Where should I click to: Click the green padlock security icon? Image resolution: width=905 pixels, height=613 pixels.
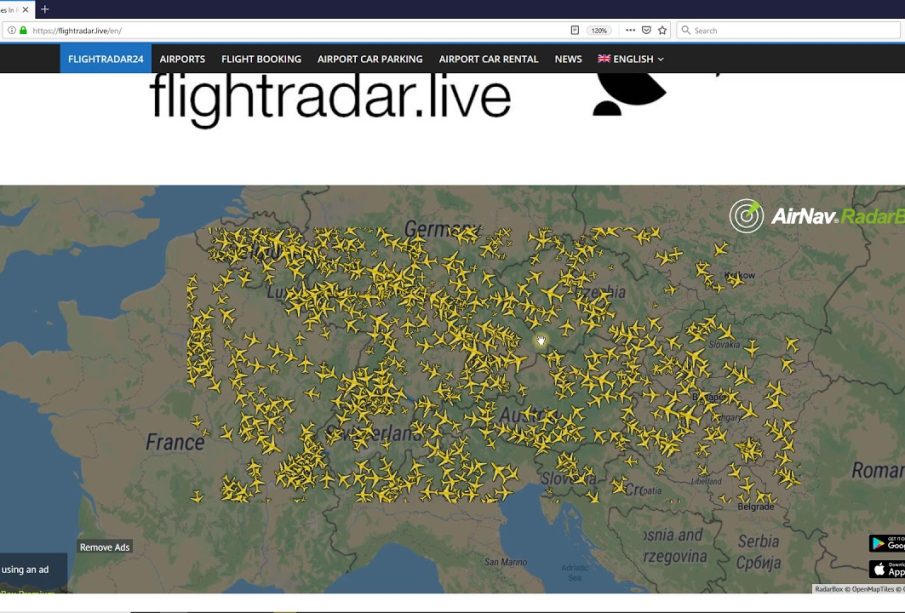point(23,30)
